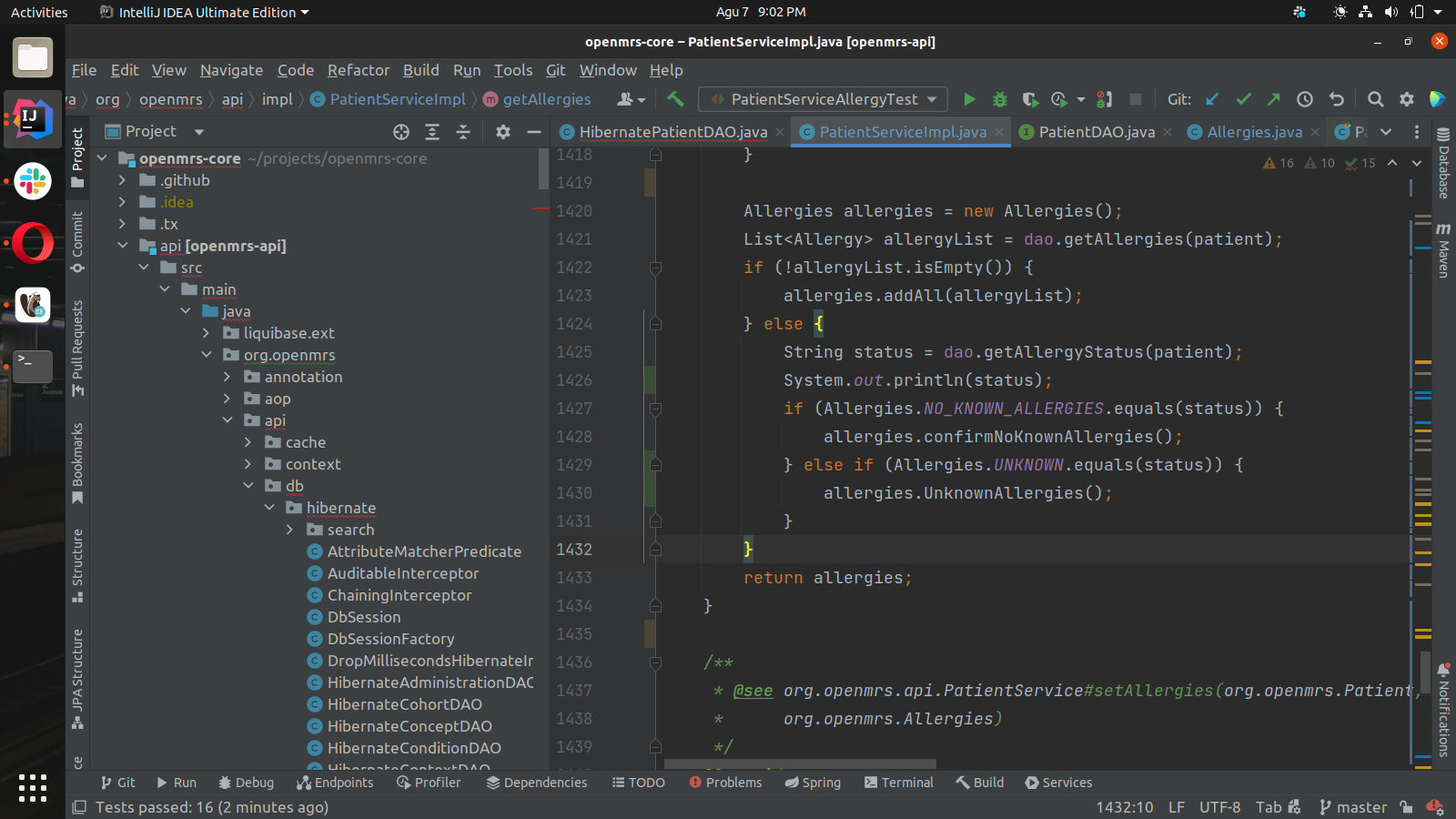Build project with the hammer icon
Viewport: 1456px width, 819px height.
675,99
